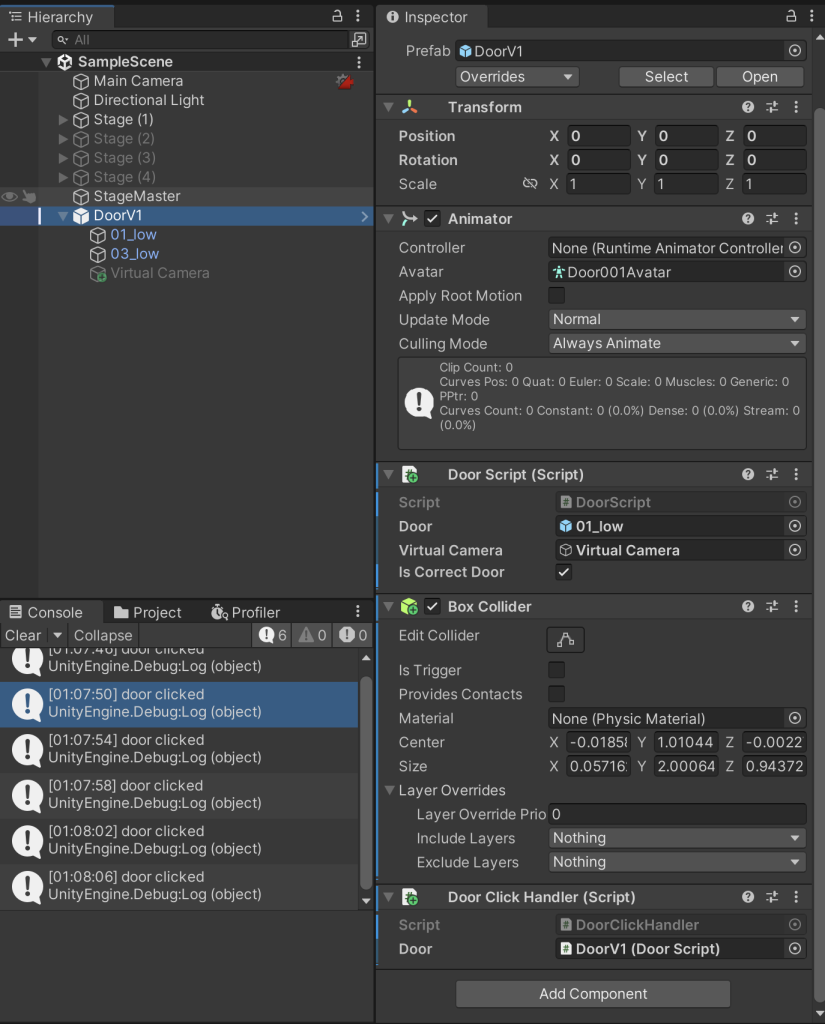Switch to the Profiler tab
The image size is (825, 1024).
click(246, 613)
